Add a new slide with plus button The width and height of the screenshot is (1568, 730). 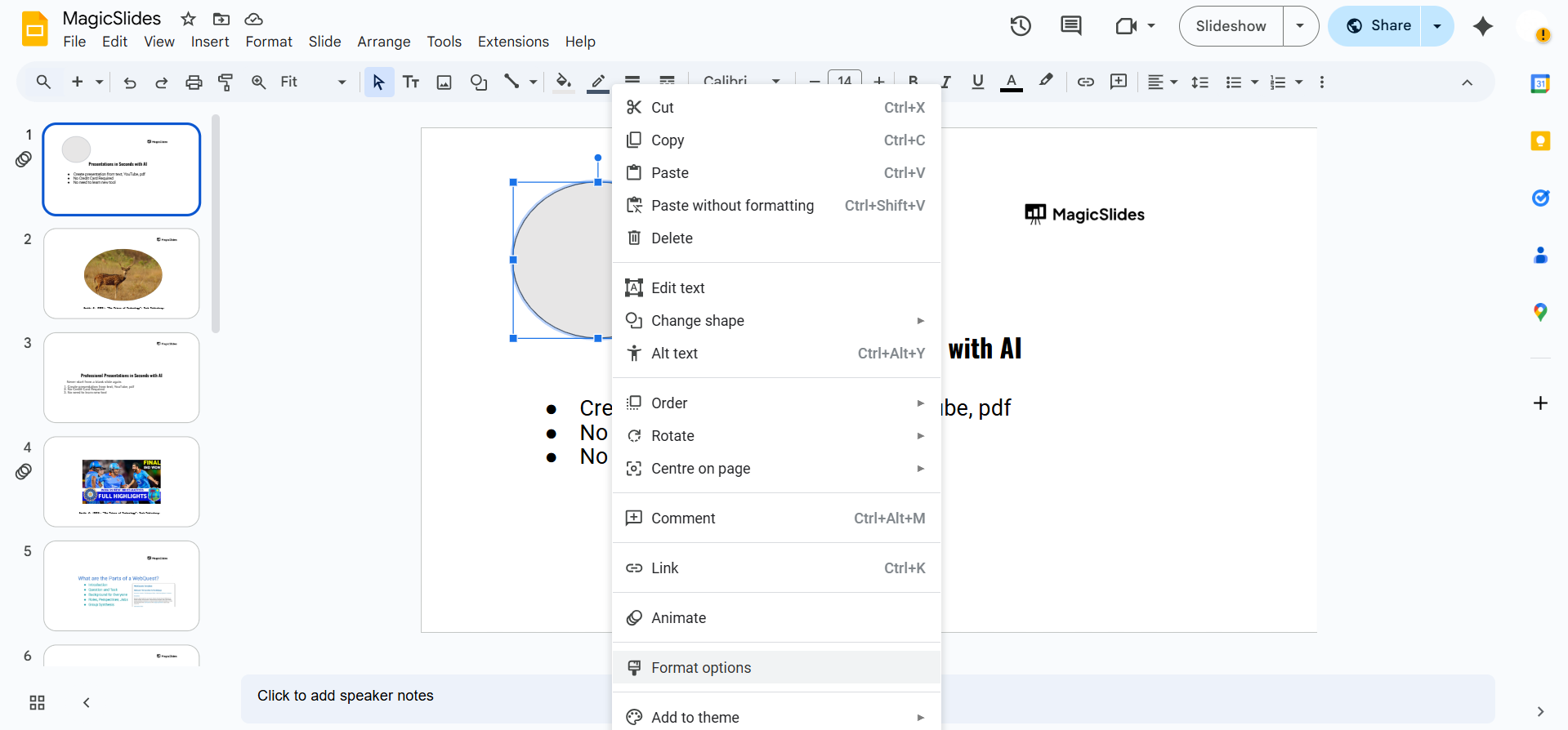(x=78, y=82)
